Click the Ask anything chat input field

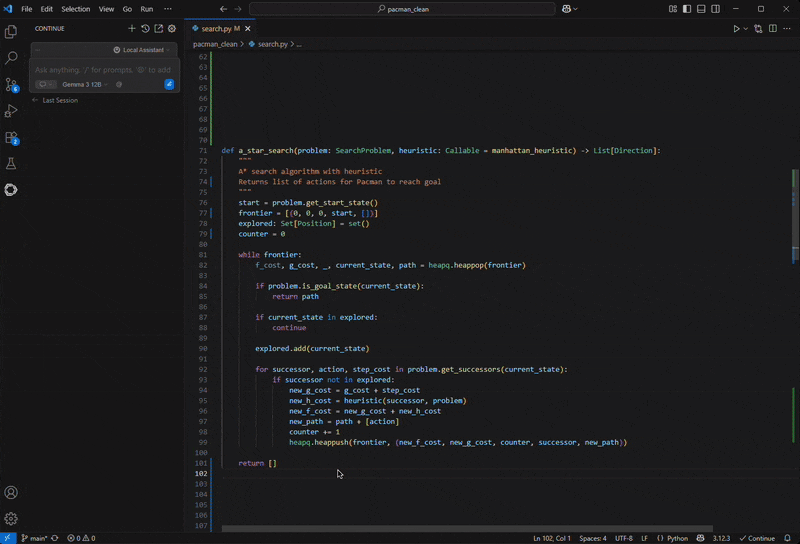100,70
